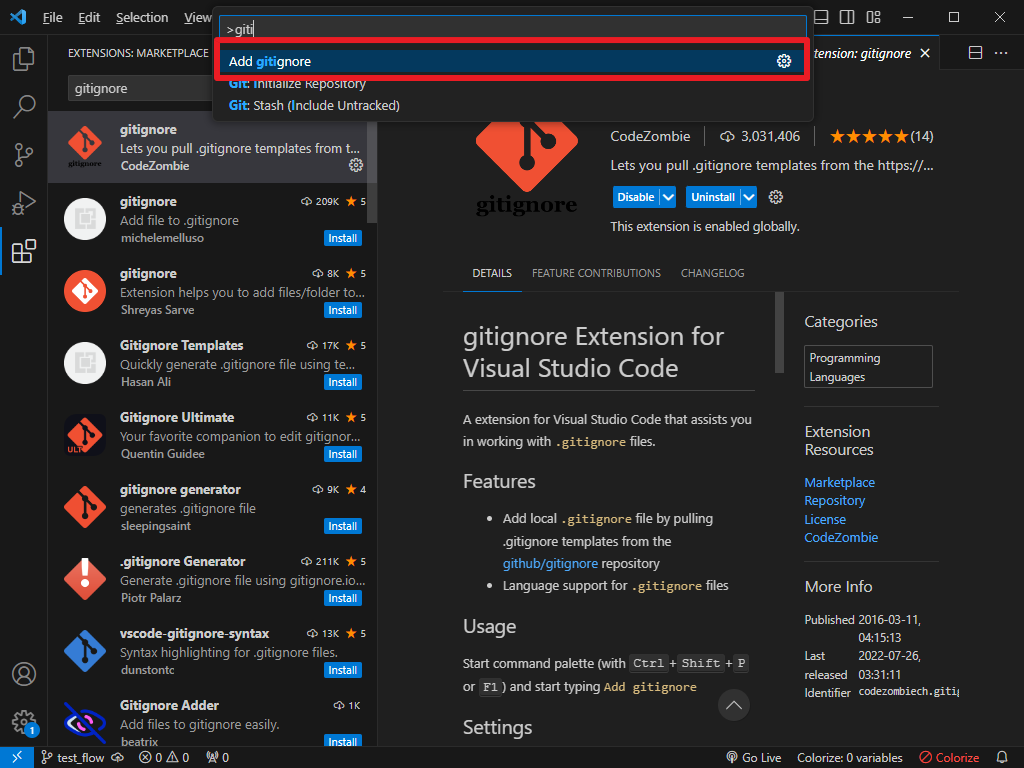
Task: Toggle secondary sidebar icon in title bar
Action: coord(847,18)
